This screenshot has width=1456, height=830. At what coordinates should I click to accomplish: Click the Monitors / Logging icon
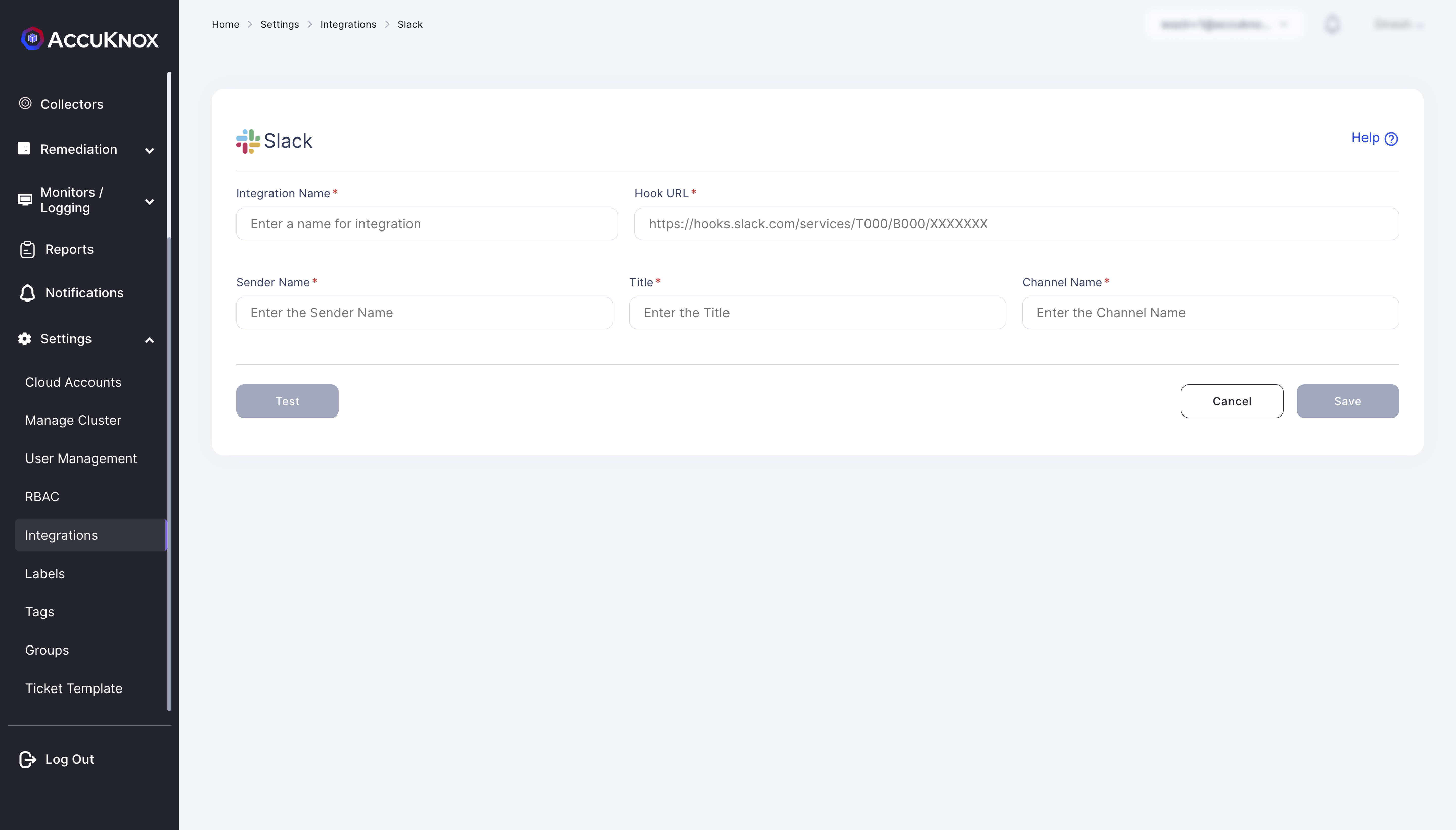[25, 199]
